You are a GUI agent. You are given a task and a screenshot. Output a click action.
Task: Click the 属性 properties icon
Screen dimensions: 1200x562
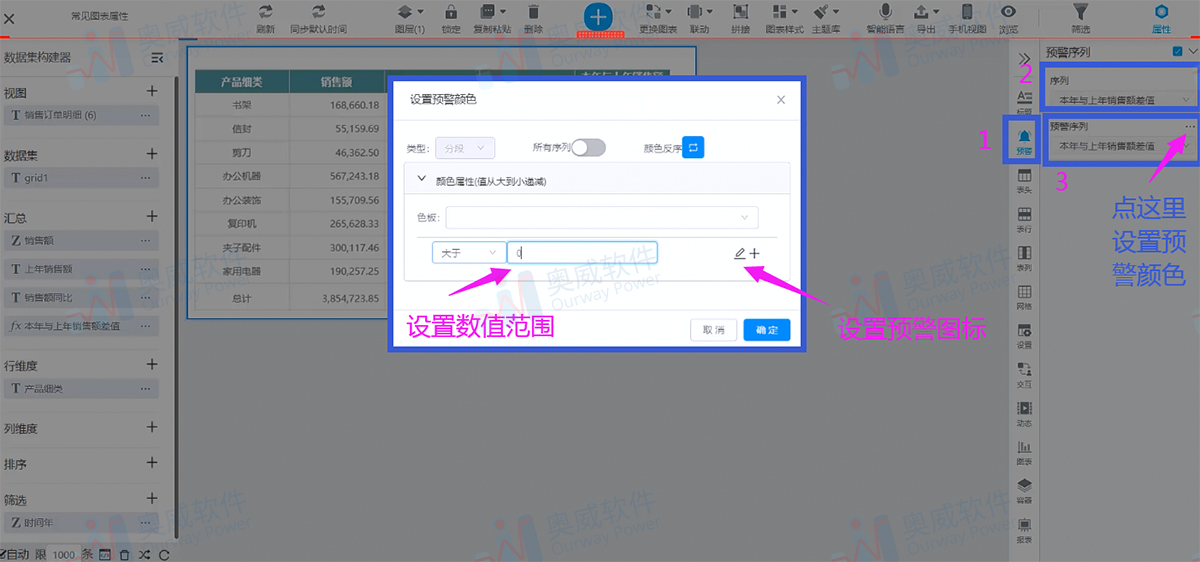(1162, 12)
